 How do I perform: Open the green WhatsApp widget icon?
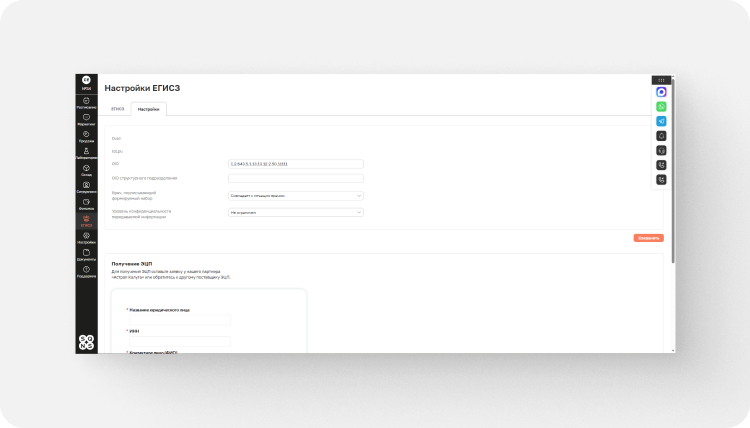[x=661, y=107]
